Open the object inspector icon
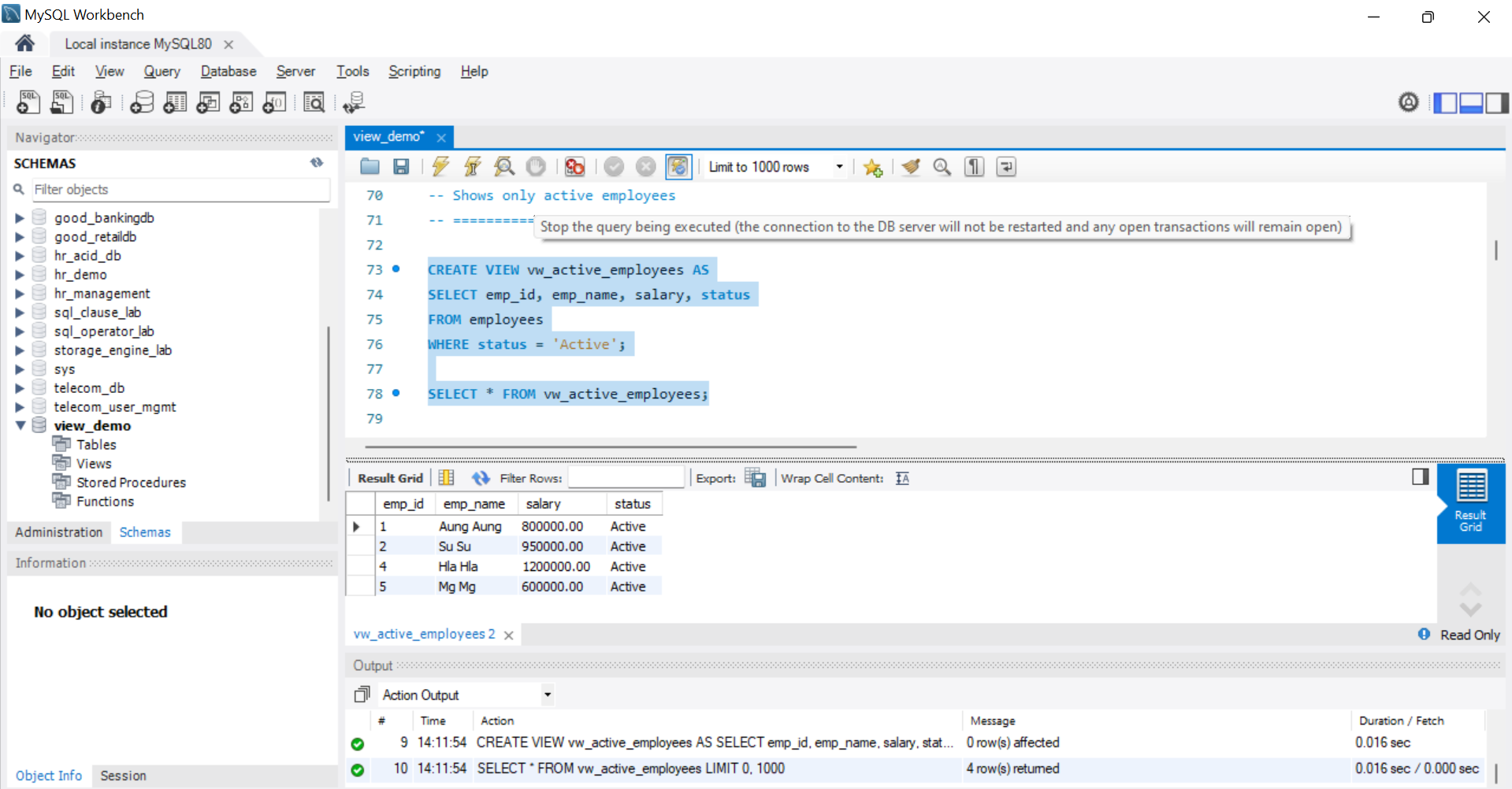1512x789 pixels. coord(101,102)
